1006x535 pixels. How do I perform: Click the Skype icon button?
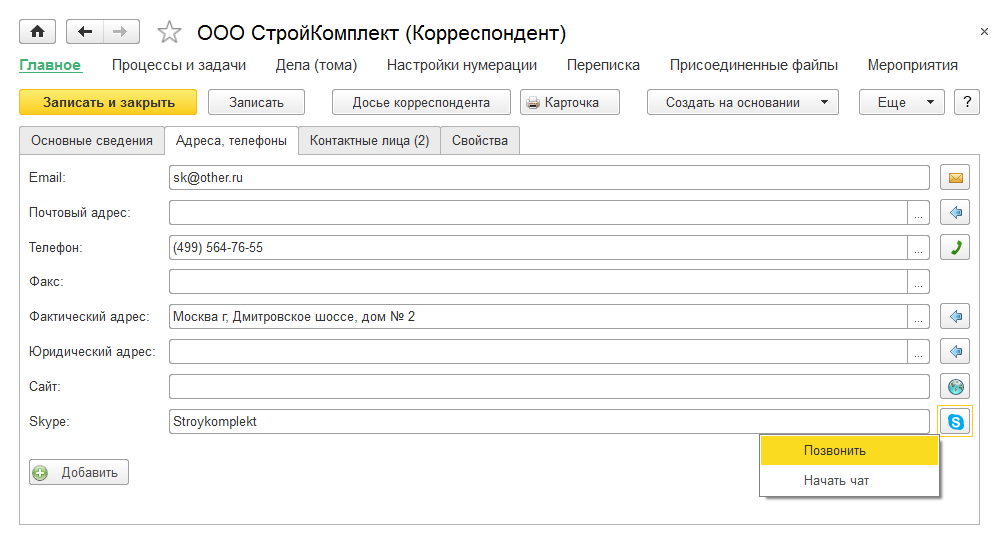[955, 422]
